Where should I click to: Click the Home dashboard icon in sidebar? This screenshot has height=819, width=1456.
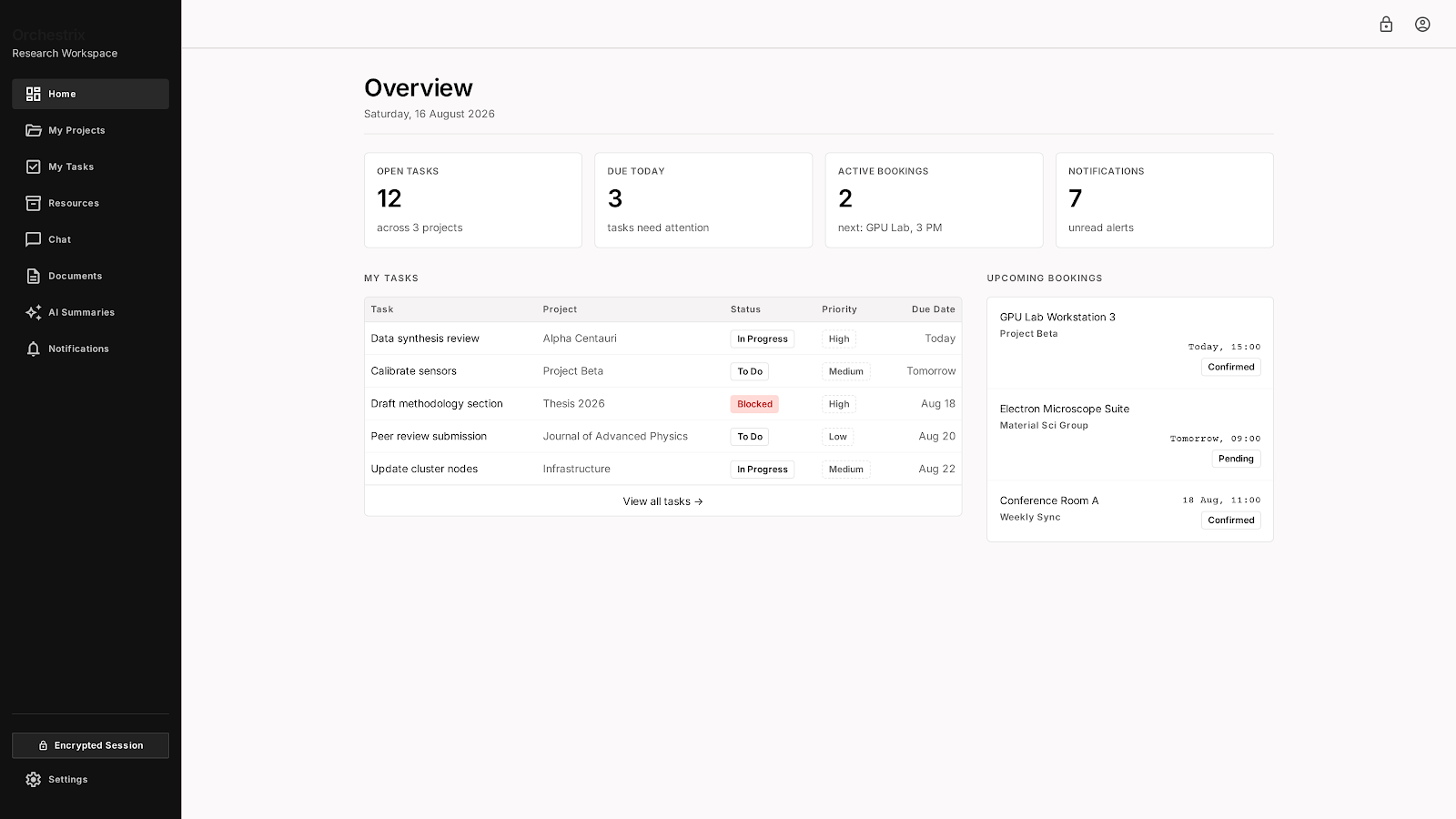pos(34,94)
